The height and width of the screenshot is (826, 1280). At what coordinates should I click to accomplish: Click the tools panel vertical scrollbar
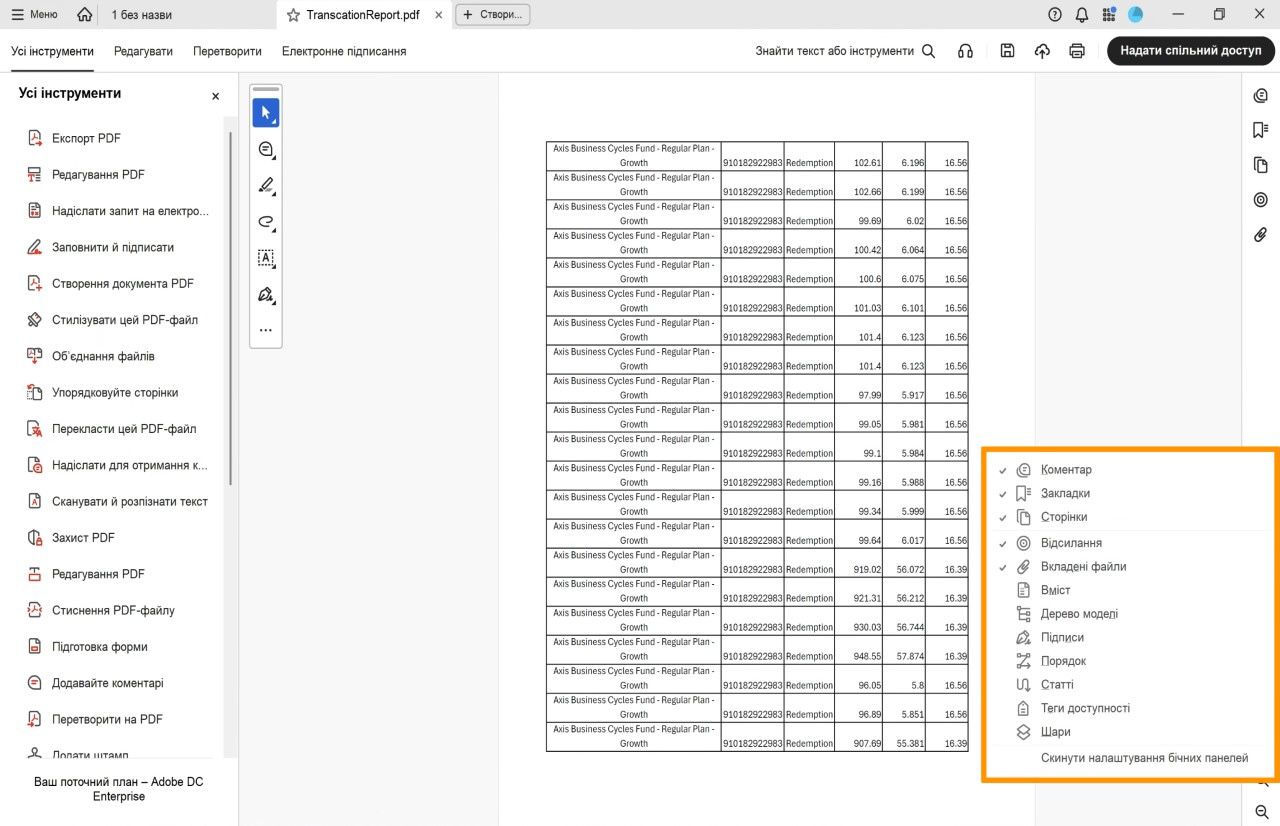230,308
